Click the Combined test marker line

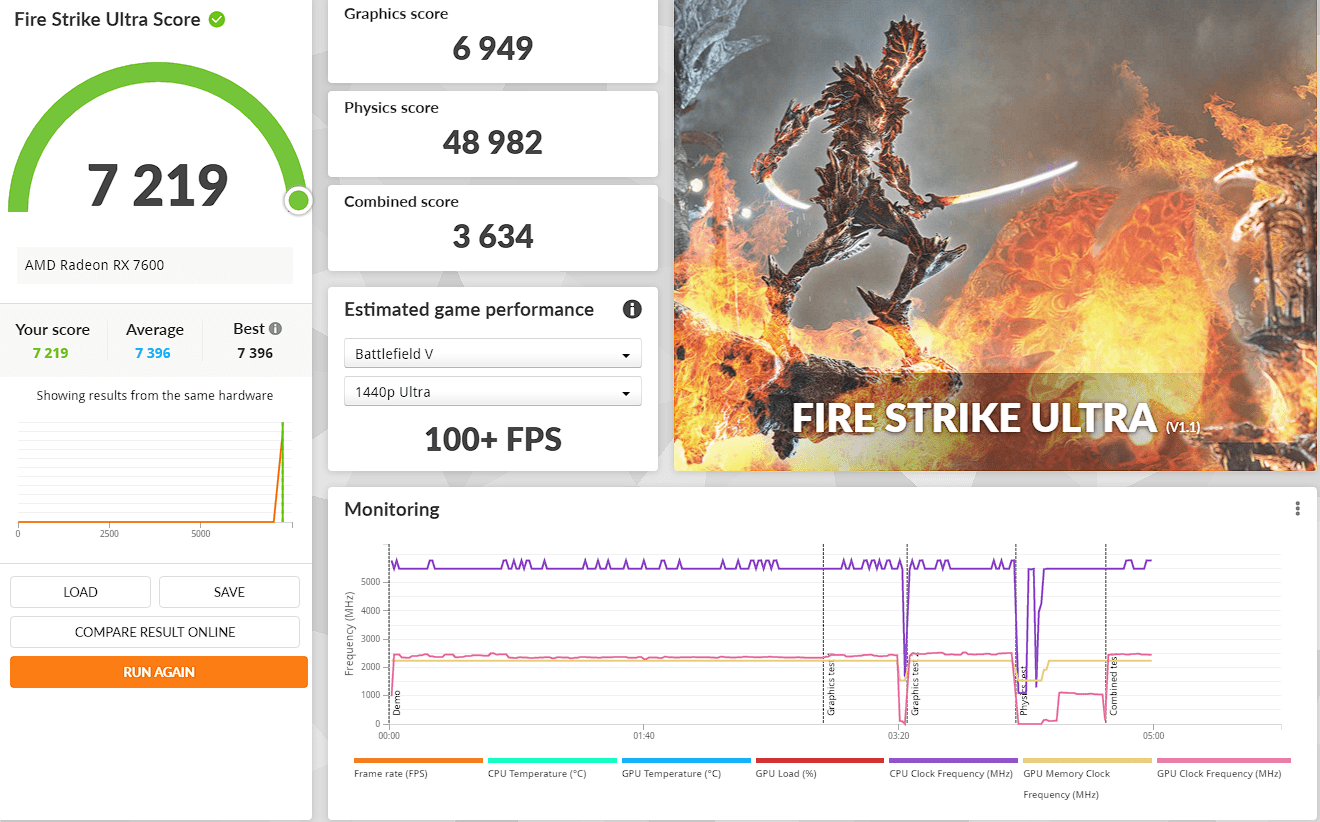[1106, 634]
